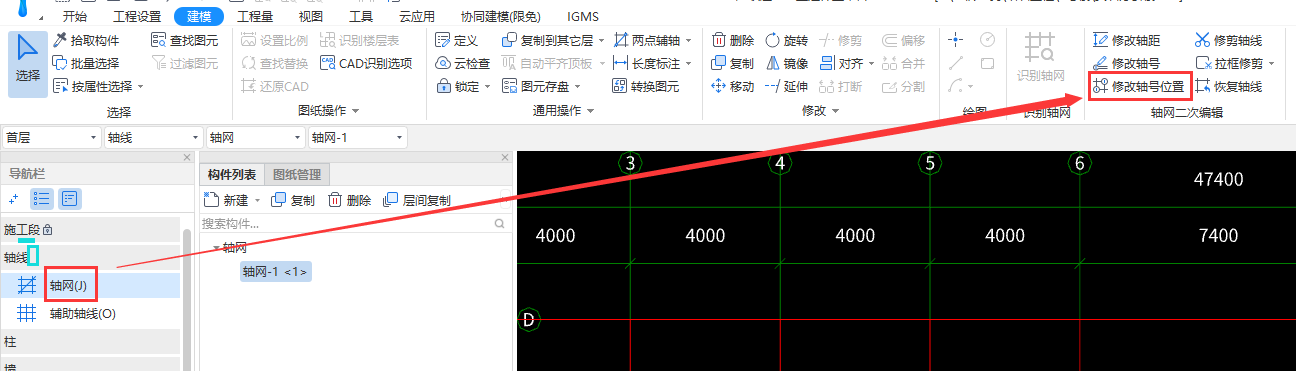Run 云检查 cloud check
The image size is (1296, 371).
[463, 63]
